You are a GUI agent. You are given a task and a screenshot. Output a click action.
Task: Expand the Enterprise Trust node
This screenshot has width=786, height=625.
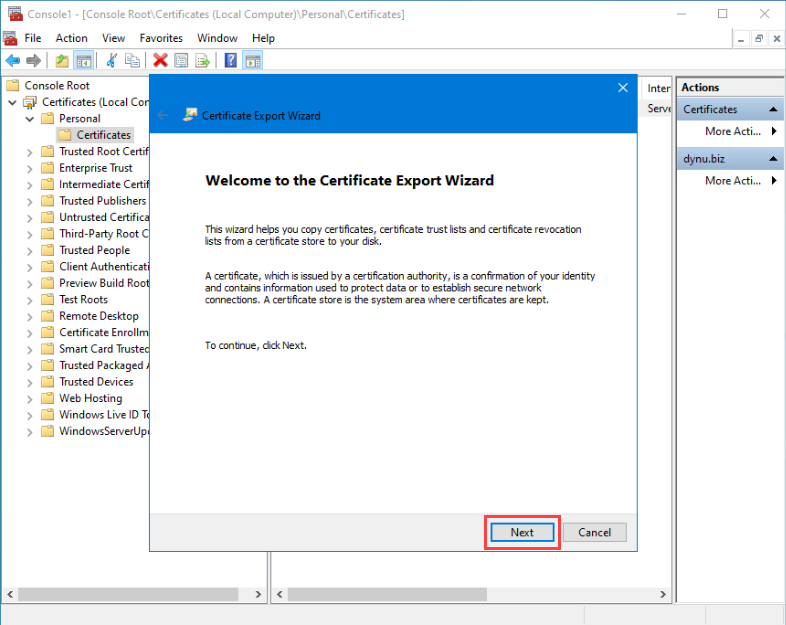30,168
